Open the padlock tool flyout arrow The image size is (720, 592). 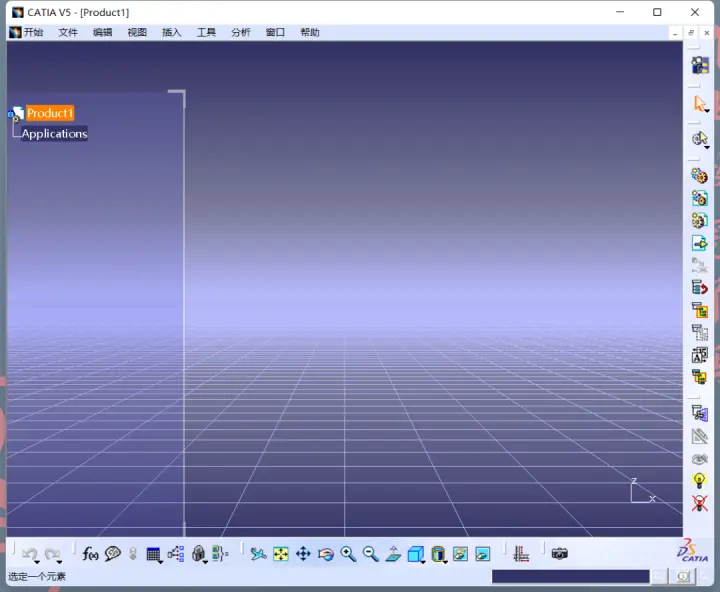point(205,562)
